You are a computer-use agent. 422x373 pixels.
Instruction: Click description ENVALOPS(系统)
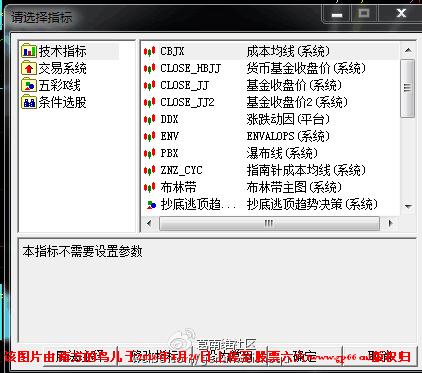288,136
